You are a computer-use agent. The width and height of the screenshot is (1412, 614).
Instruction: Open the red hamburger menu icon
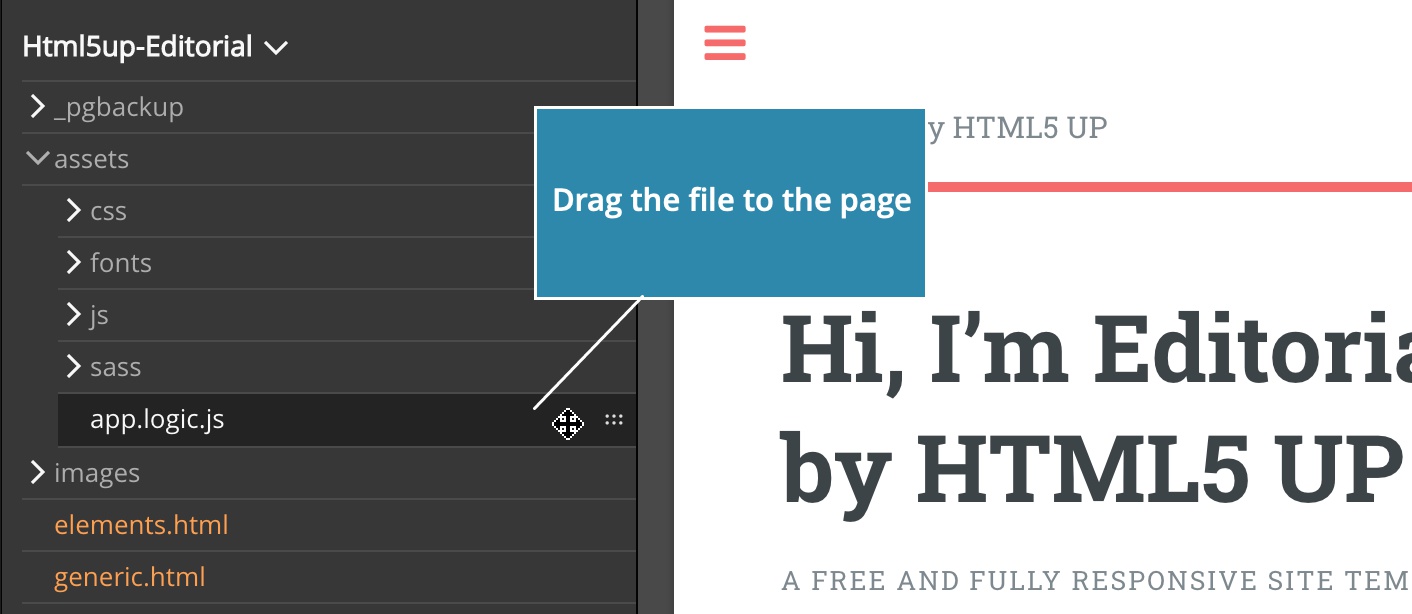tap(725, 43)
